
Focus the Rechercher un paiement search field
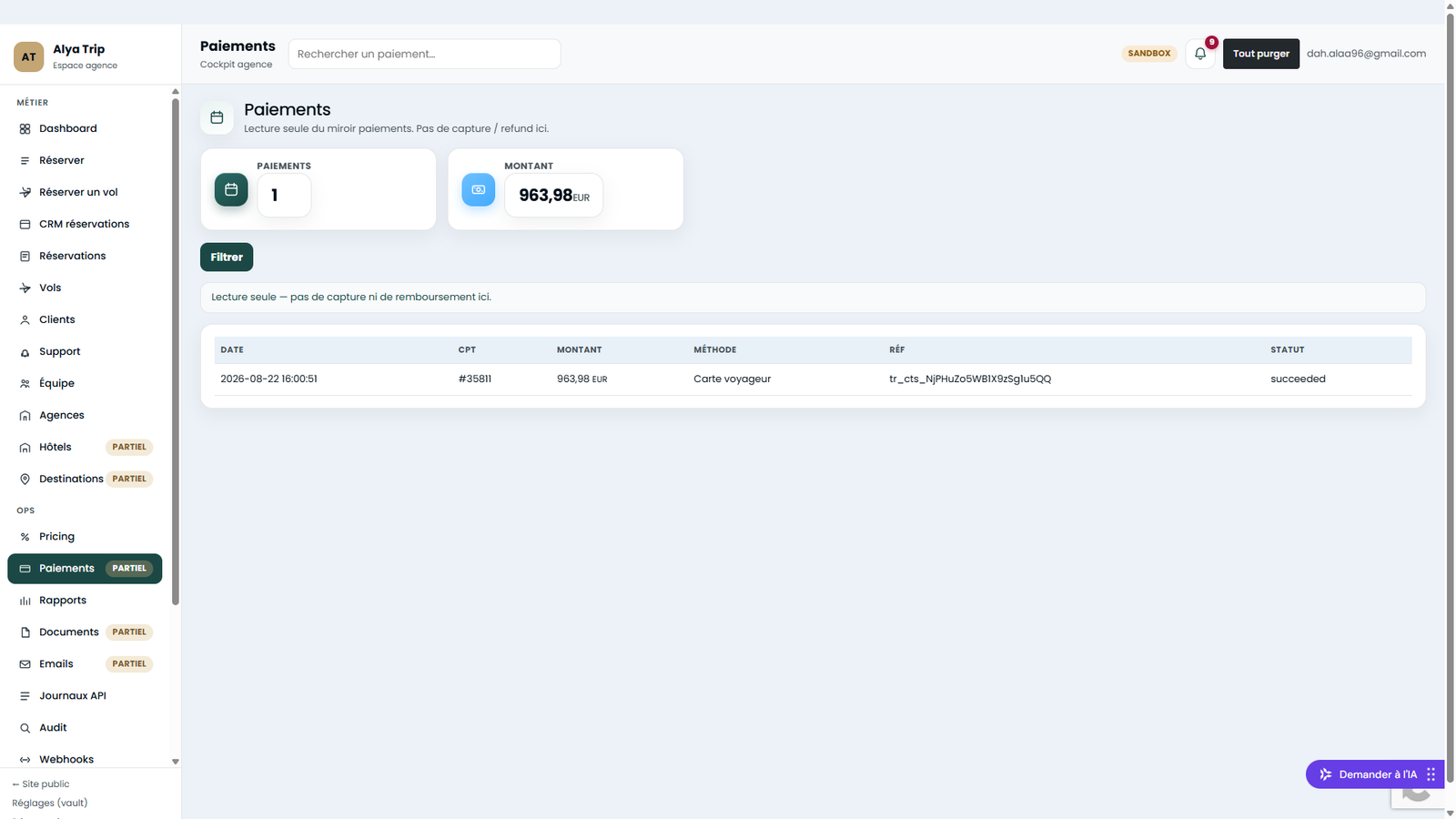tap(424, 54)
